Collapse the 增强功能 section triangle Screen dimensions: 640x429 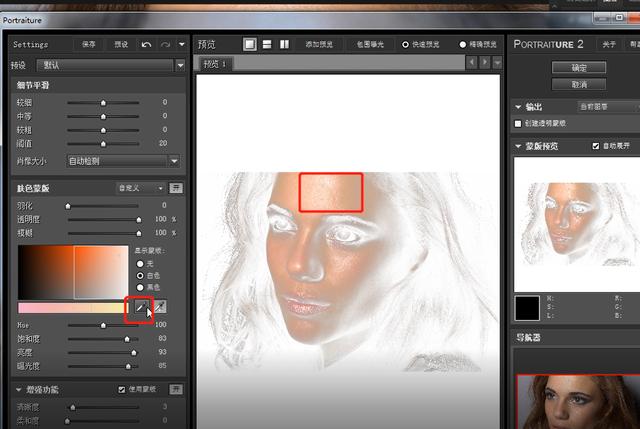tap(18, 390)
